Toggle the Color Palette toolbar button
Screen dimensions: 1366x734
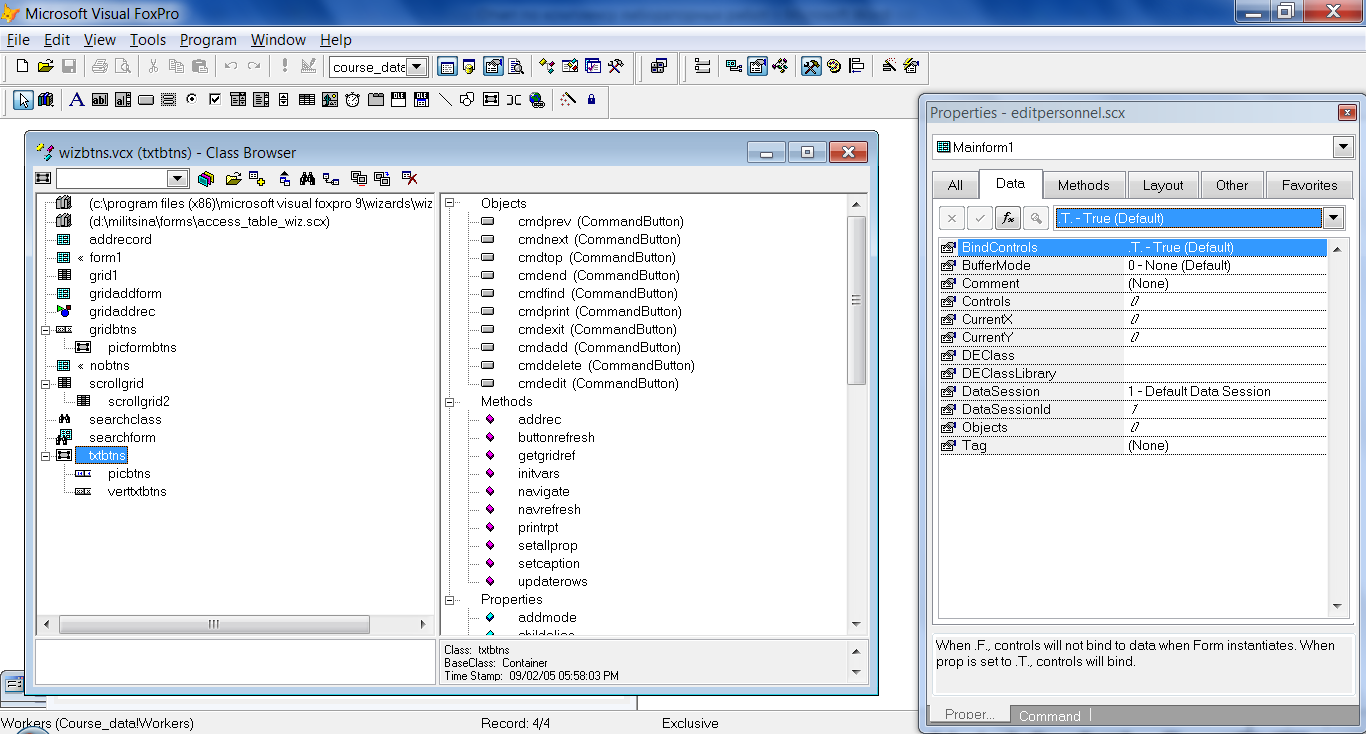[x=834, y=67]
